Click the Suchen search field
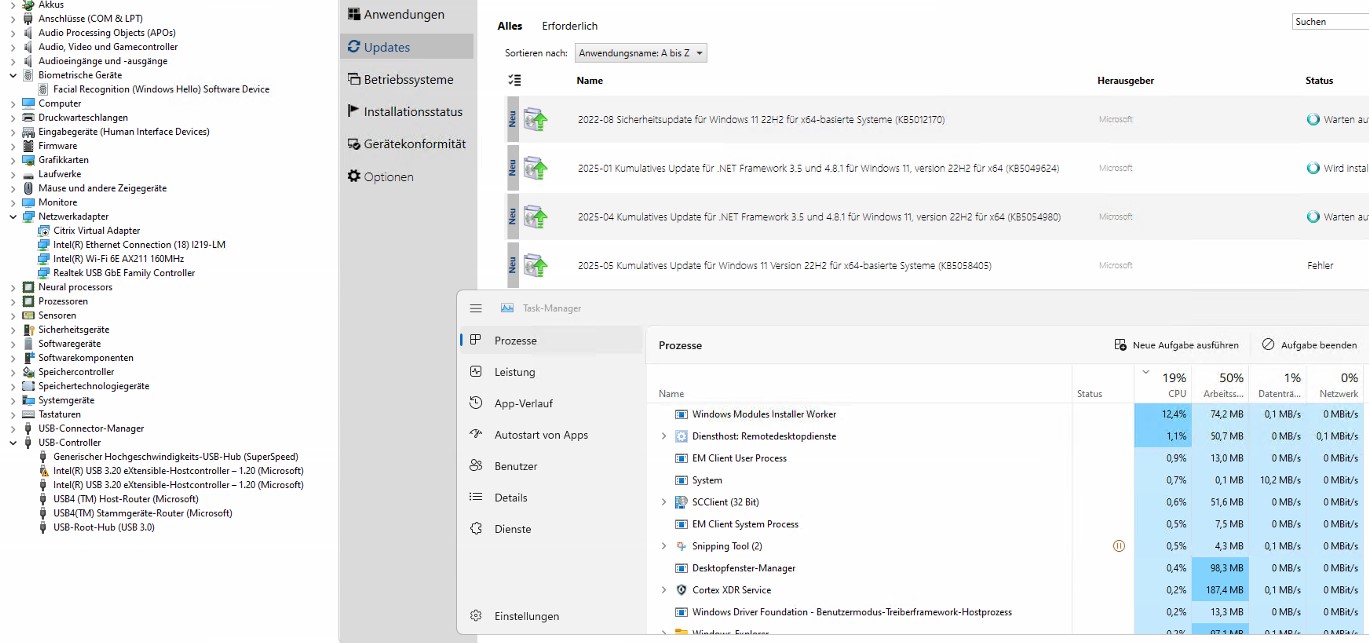Viewport: 1369px width, 643px height. [1329, 21]
